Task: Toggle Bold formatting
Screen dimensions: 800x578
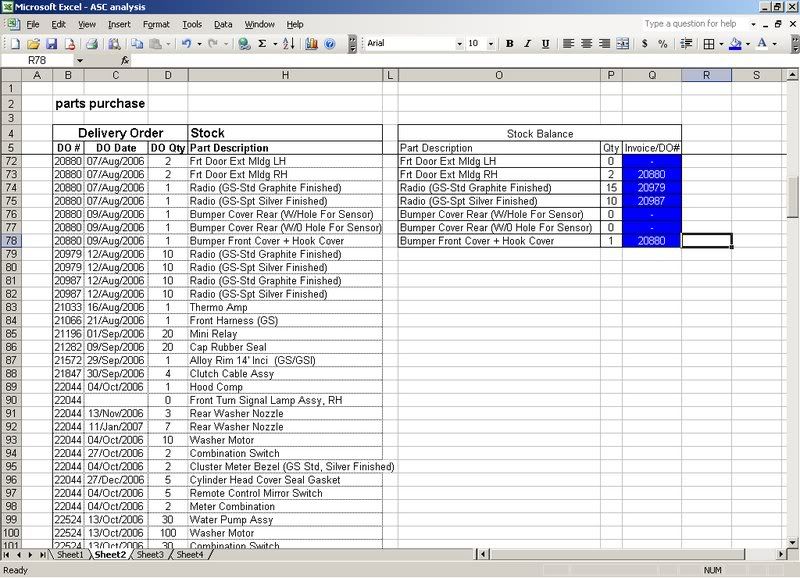Action: click(x=509, y=44)
